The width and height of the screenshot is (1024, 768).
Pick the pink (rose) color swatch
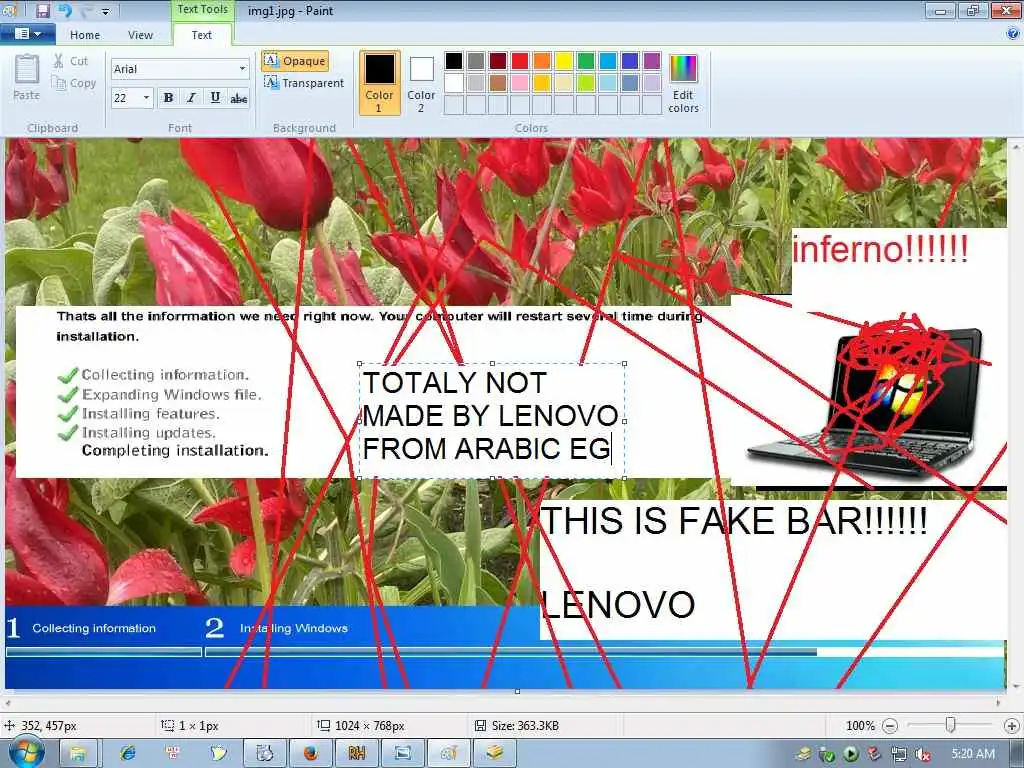click(520, 83)
